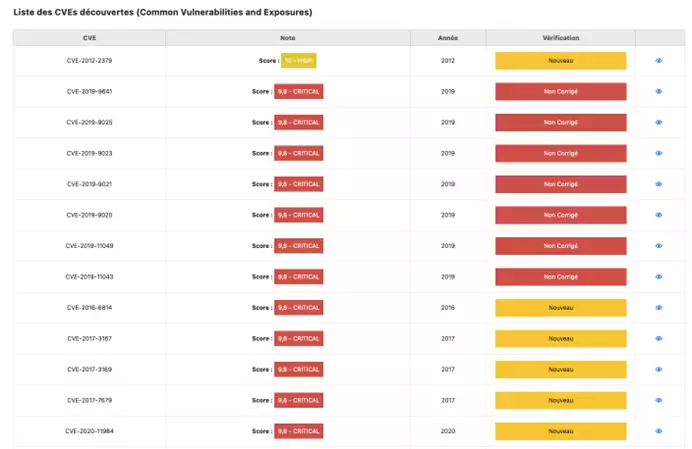This screenshot has height=449, width=692.
Task: Open CVE-2017-3169 details eye icon
Action: 659,369
